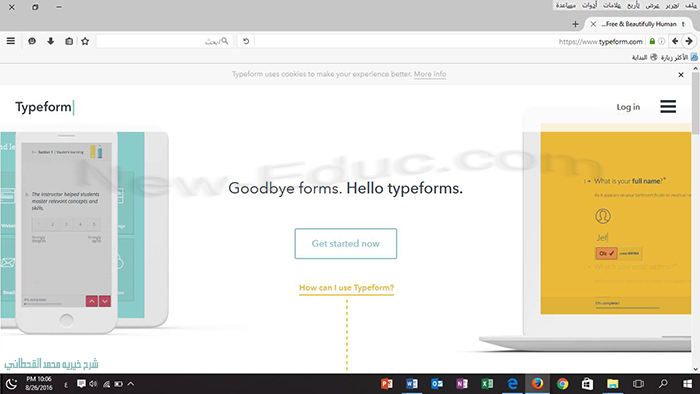Open Typeform's hamburger menu on the page
The height and width of the screenshot is (394, 700).
coord(668,106)
